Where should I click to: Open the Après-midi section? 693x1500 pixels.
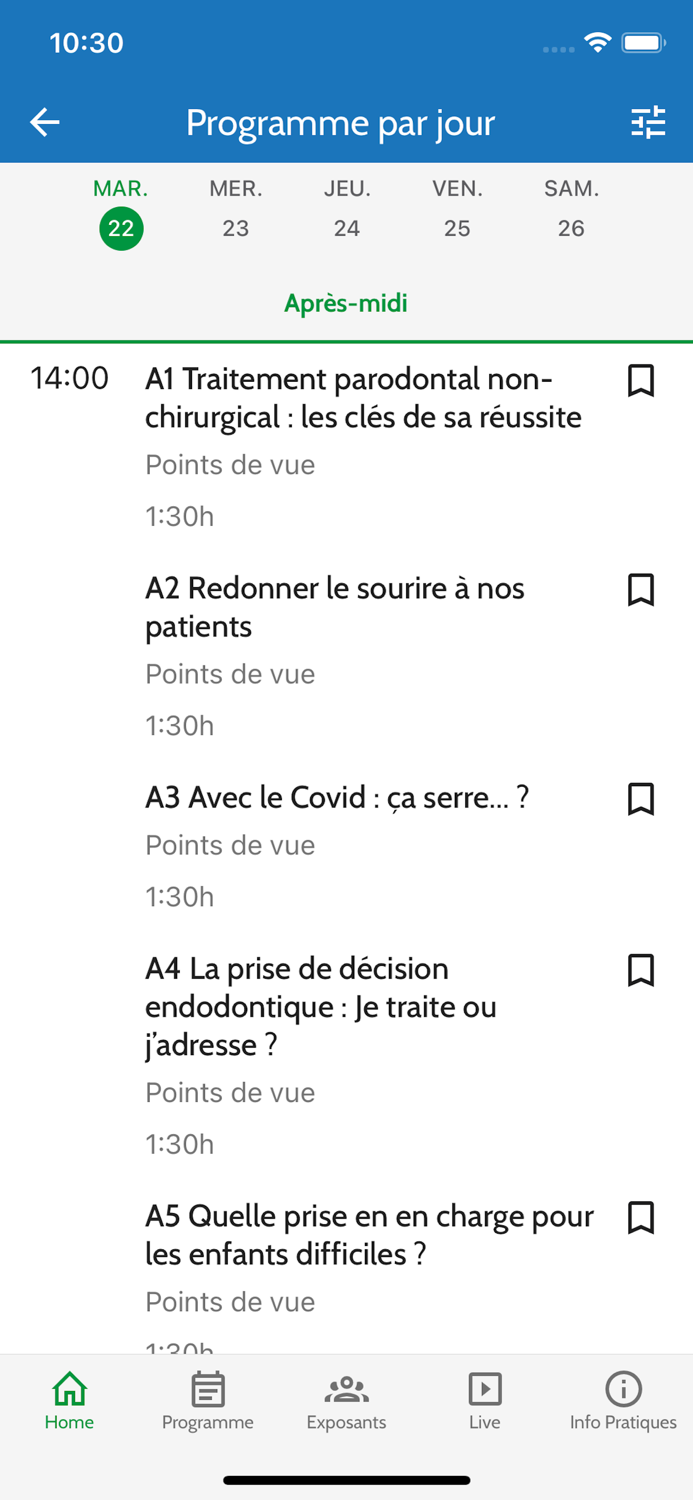pyautogui.click(x=346, y=303)
